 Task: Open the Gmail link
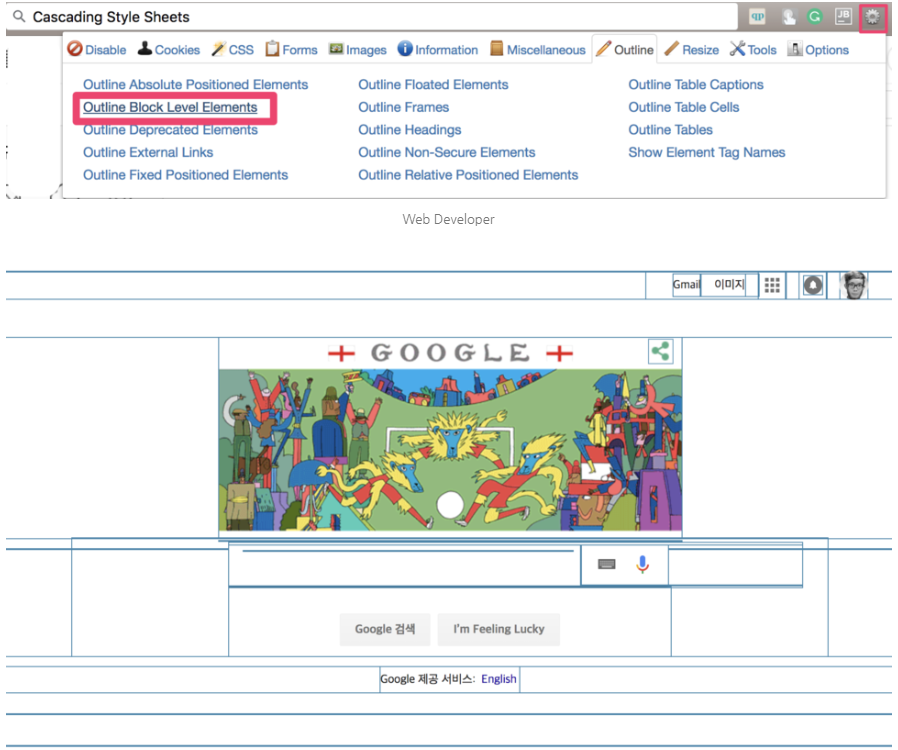click(x=686, y=285)
